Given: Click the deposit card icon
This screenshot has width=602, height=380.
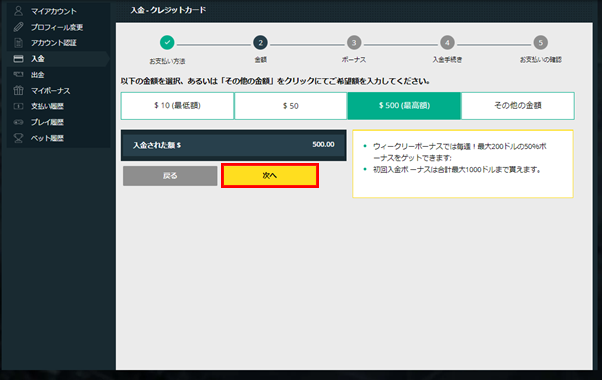Looking at the screenshot, I should [x=18, y=59].
